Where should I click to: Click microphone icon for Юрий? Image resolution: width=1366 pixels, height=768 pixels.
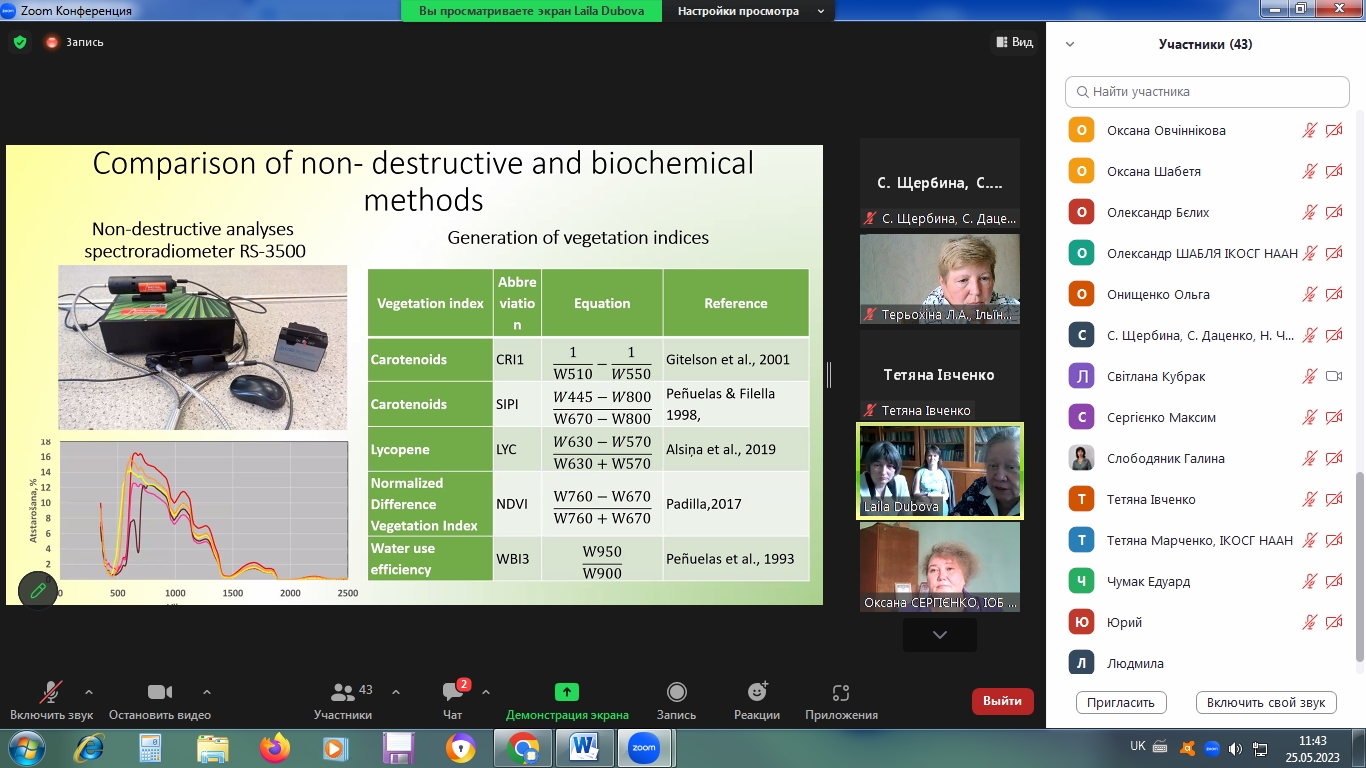(1309, 622)
